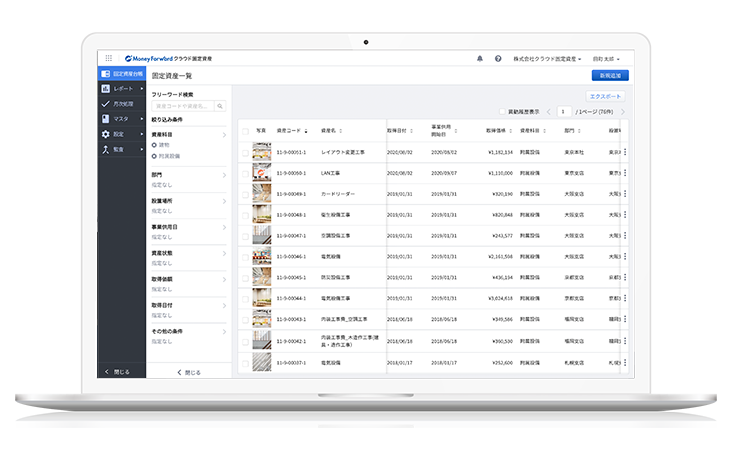Open the notifications bell

pyautogui.click(x=479, y=59)
